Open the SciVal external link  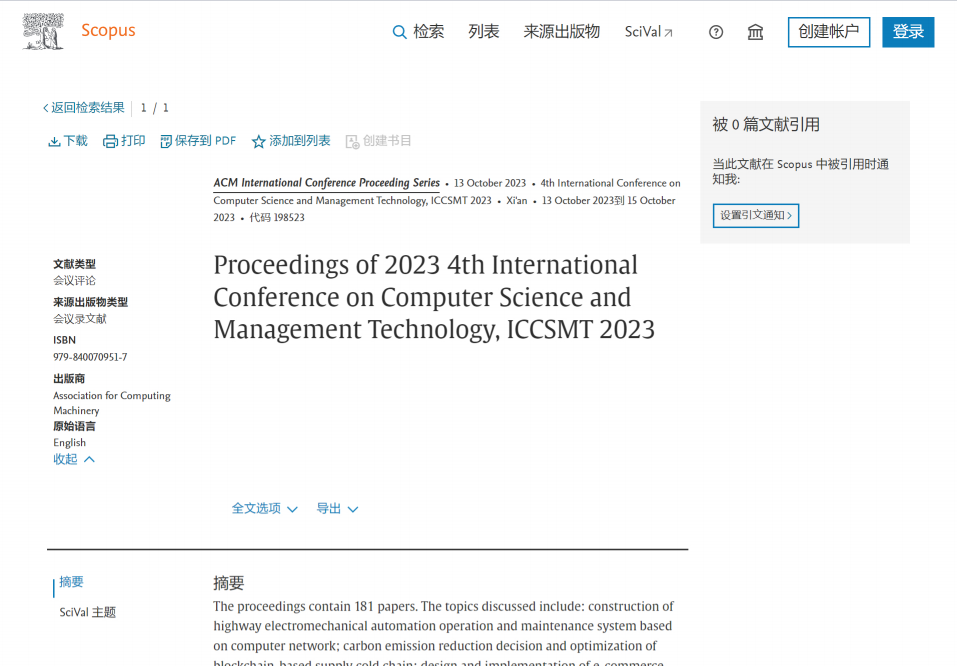648,32
